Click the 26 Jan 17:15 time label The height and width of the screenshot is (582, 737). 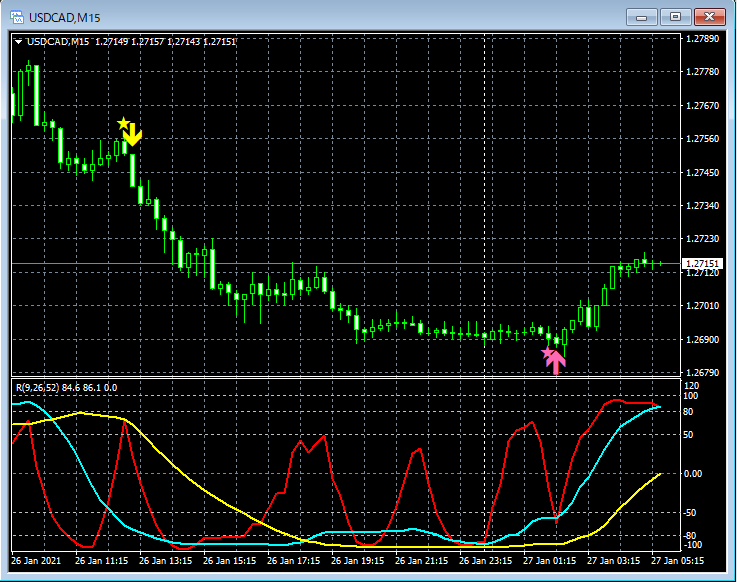(293, 560)
